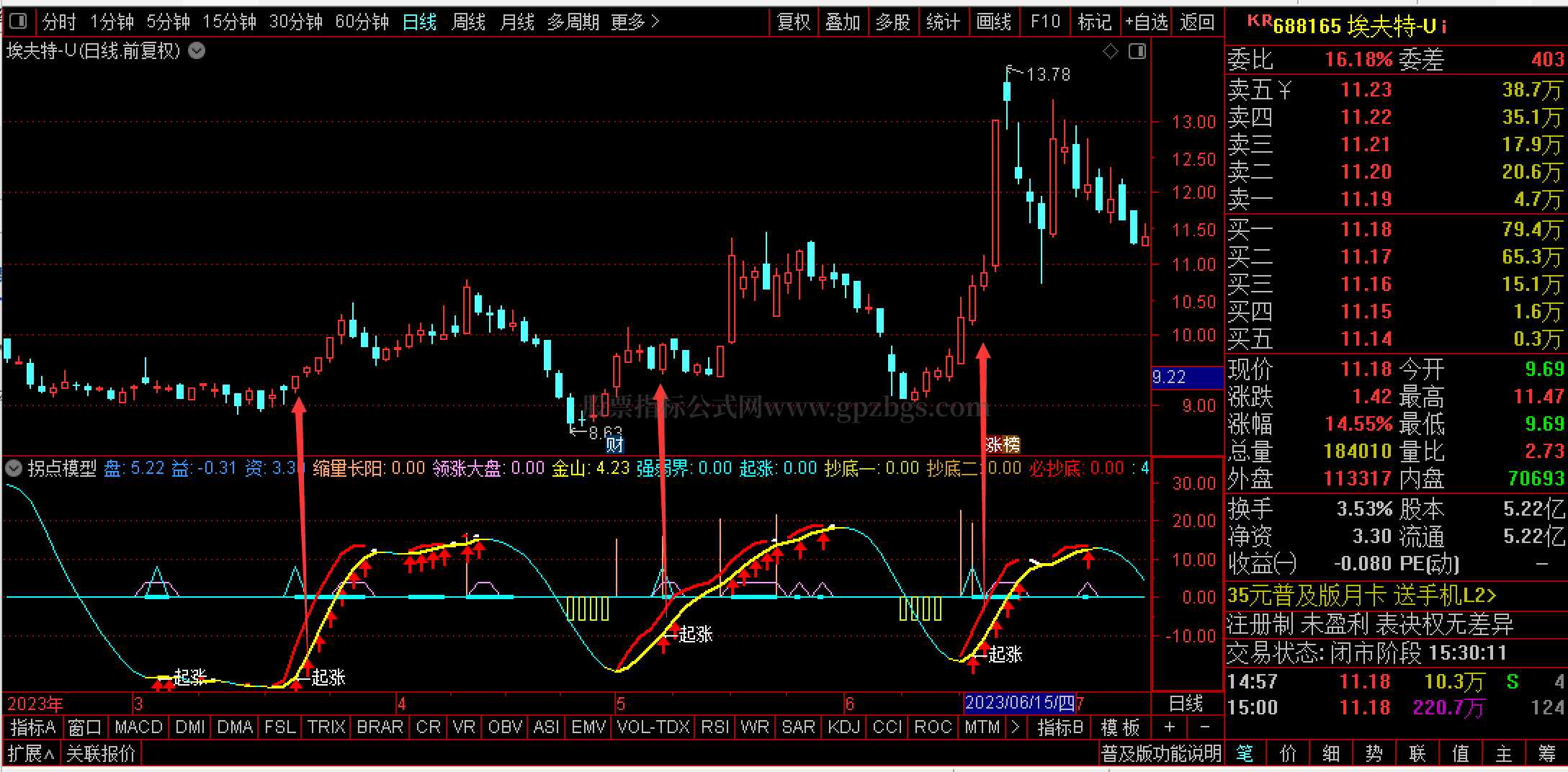1568x772 pixels.
Task: Click the 叠加 overlay button
Action: pos(843,22)
